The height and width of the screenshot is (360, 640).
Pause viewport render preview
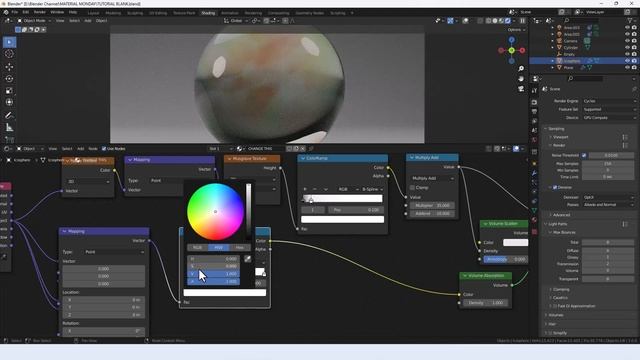(522, 20)
